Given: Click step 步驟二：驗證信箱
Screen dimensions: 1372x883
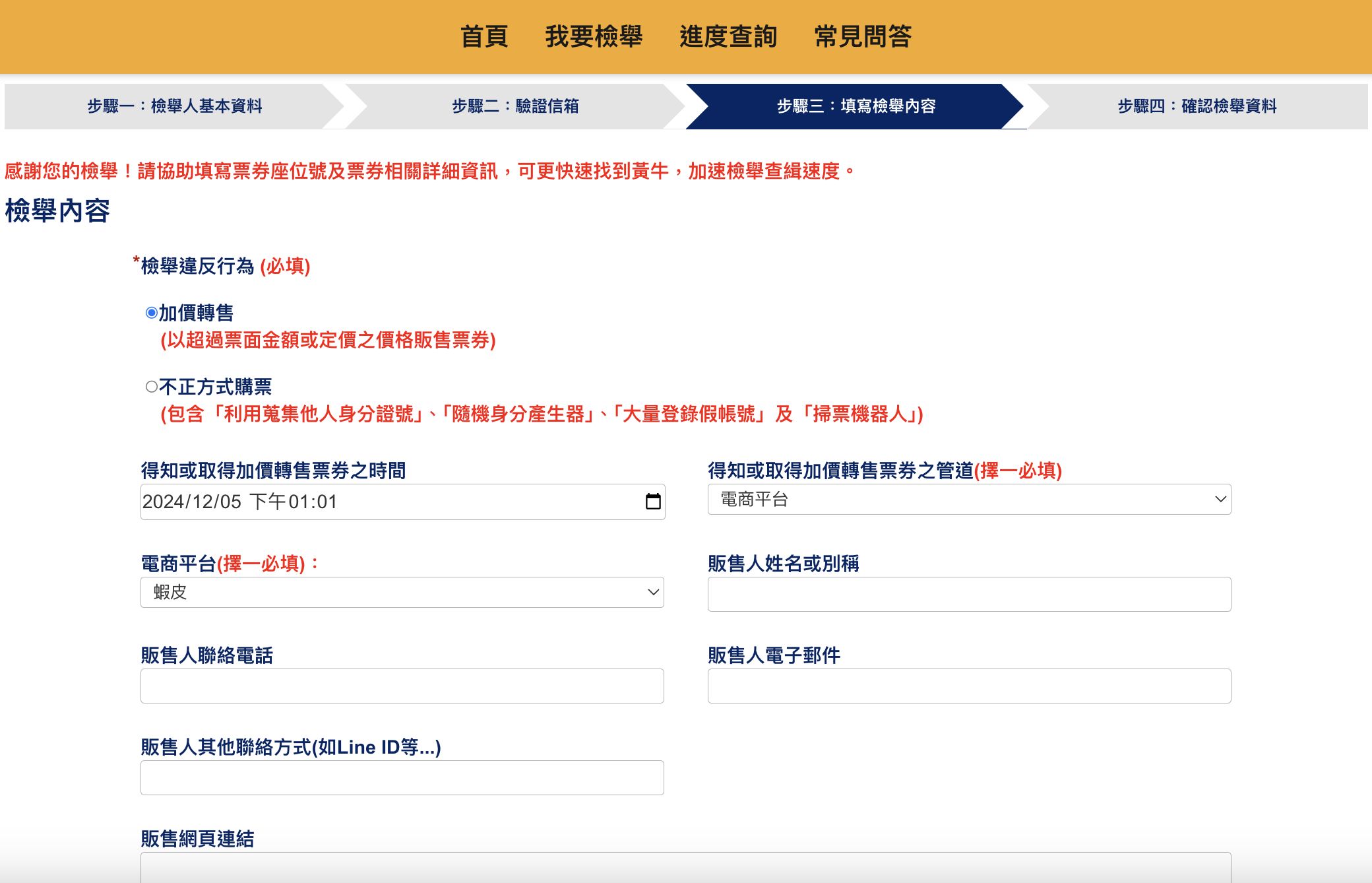Looking at the screenshot, I should pos(515,106).
